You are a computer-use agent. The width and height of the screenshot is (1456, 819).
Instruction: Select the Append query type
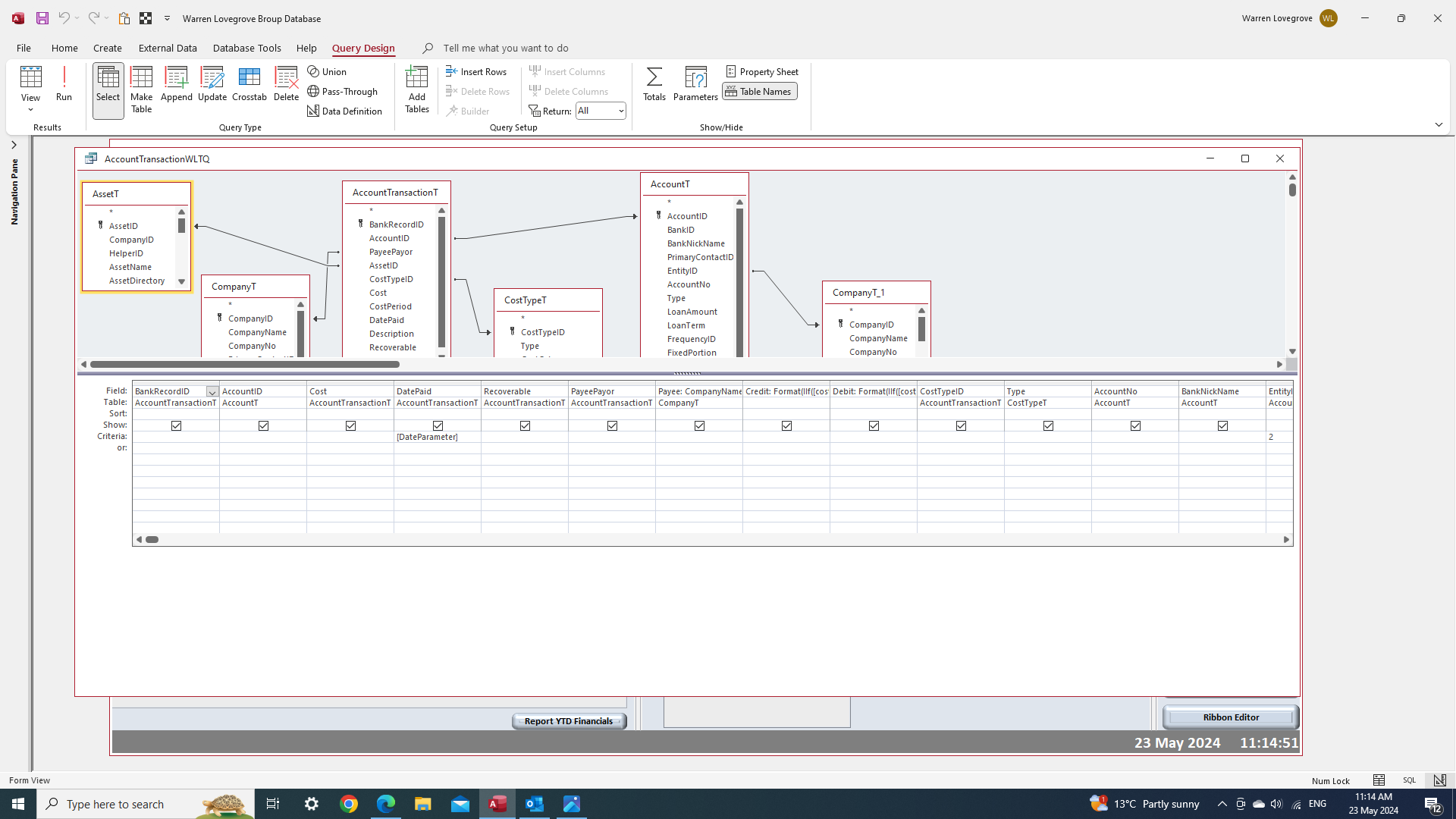(x=176, y=86)
